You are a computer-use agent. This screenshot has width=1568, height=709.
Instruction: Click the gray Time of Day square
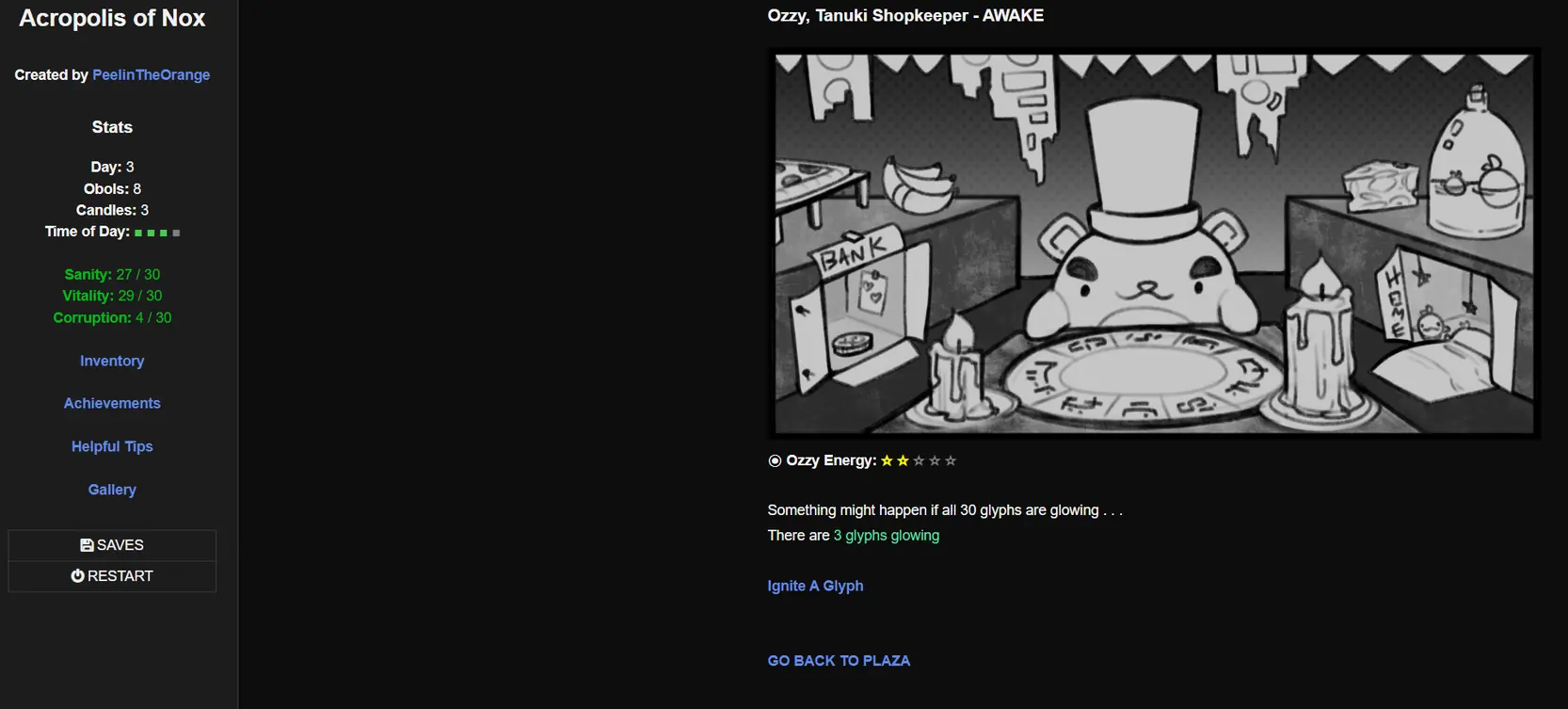coord(176,233)
